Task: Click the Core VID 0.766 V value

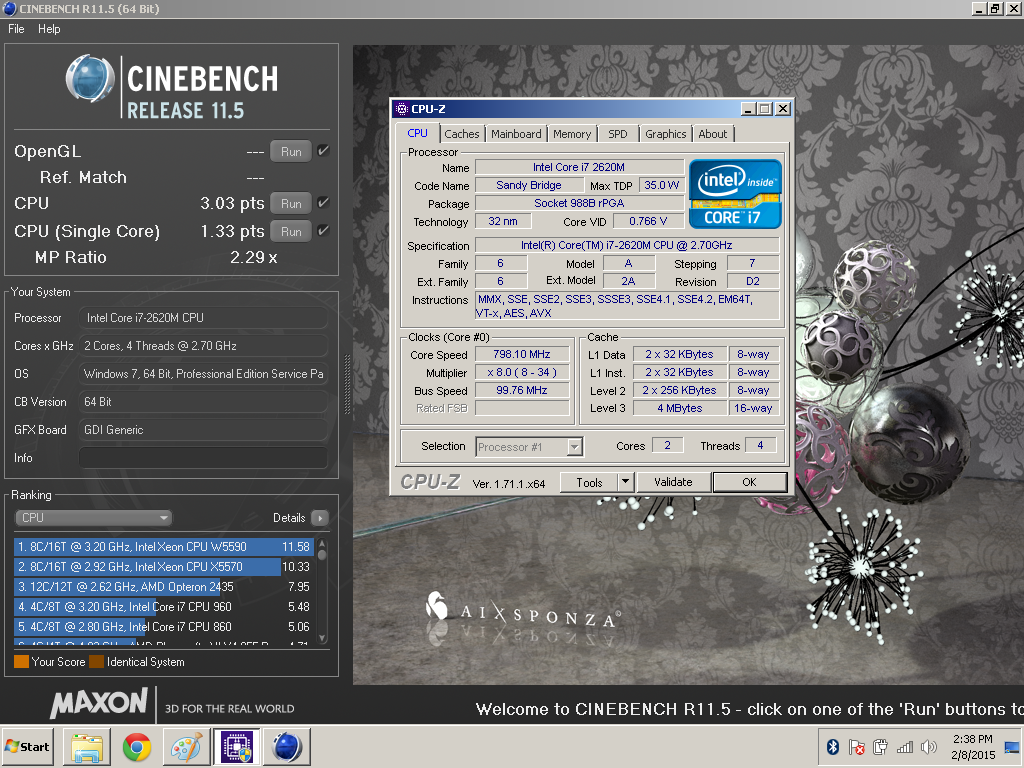Action: (x=648, y=221)
